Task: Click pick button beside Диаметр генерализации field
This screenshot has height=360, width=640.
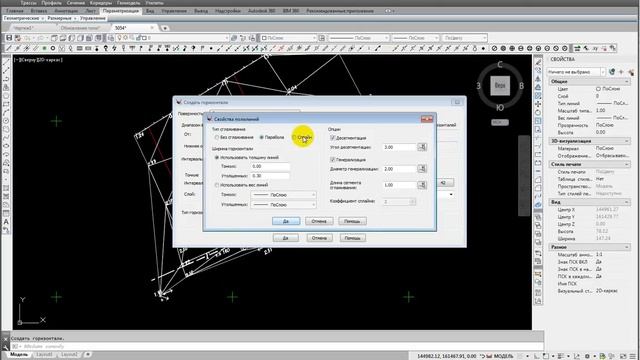Action: click(422, 169)
